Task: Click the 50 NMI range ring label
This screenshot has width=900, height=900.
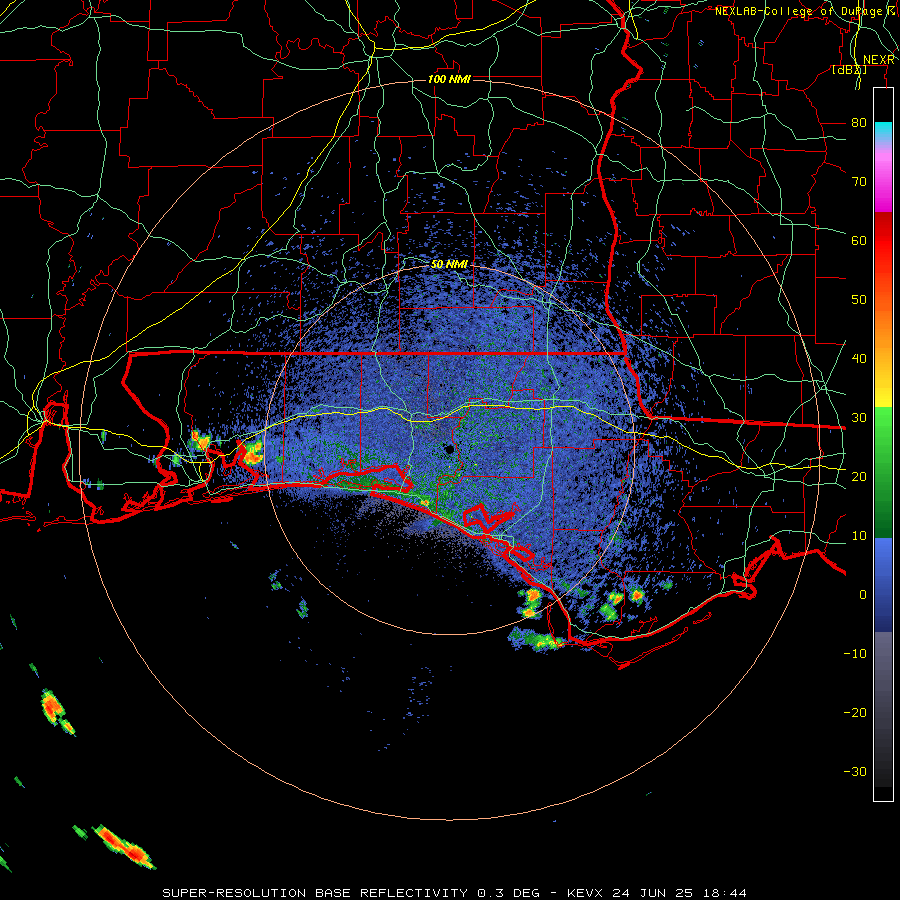Action: [x=449, y=265]
